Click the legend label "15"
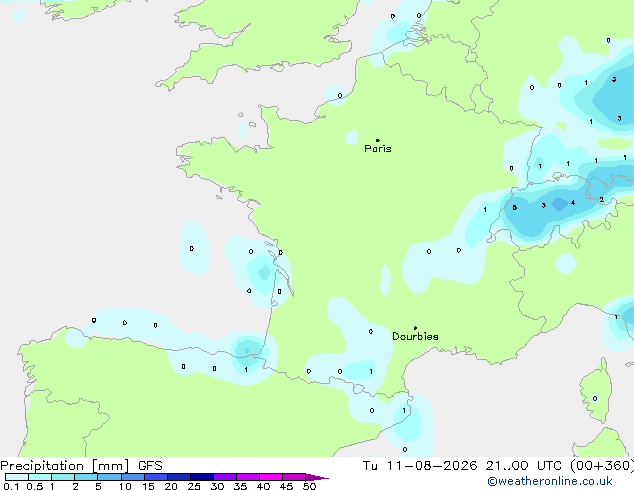Screen dimensions: 634x490 [x=148, y=486]
